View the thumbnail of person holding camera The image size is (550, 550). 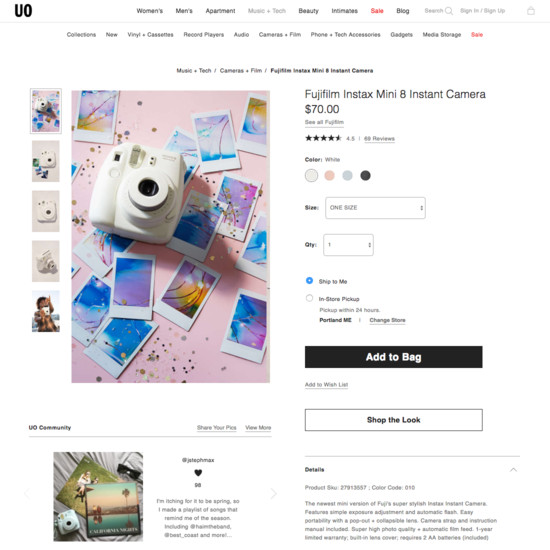click(46, 311)
